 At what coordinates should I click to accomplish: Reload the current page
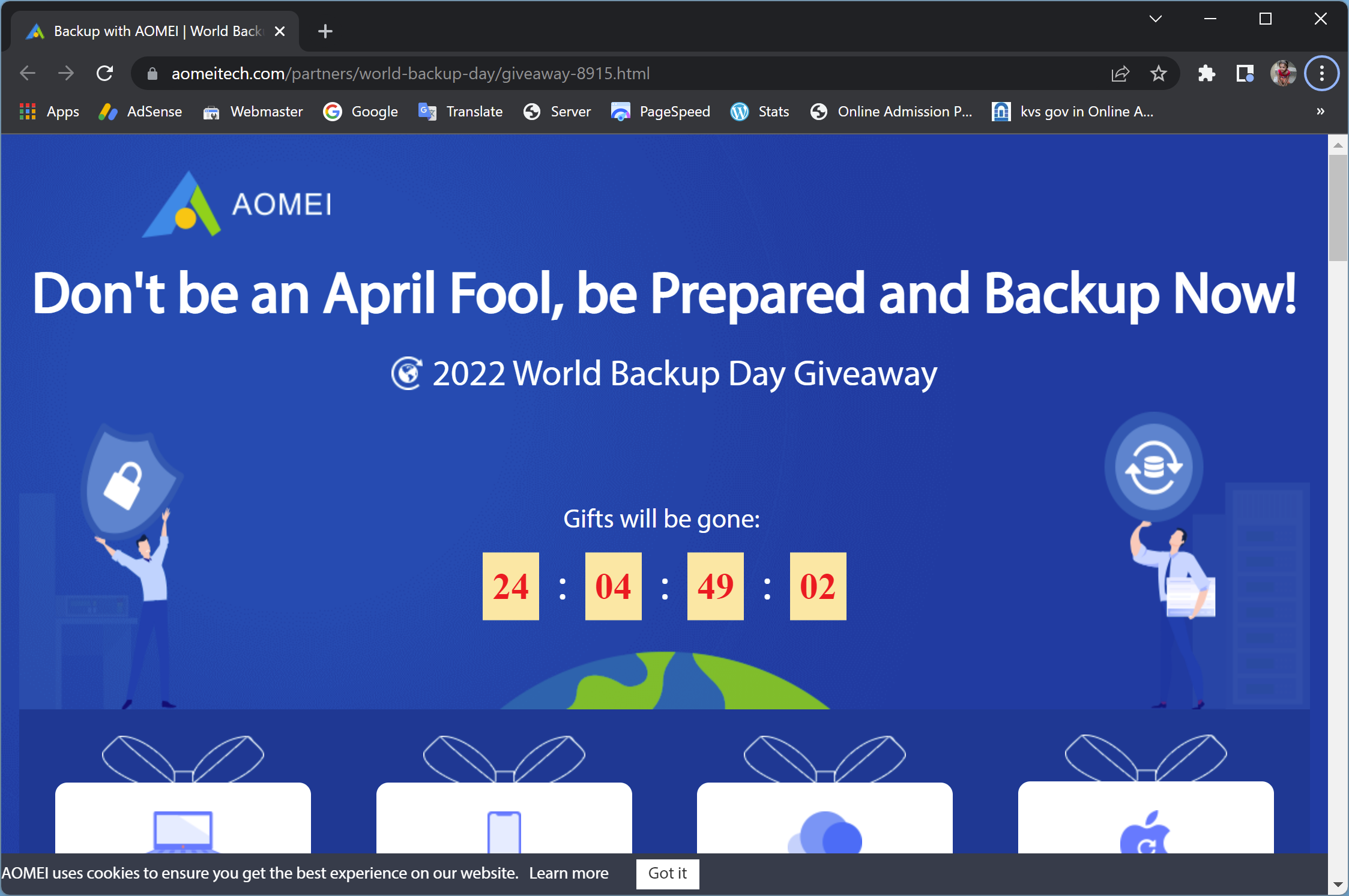pyautogui.click(x=104, y=73)
